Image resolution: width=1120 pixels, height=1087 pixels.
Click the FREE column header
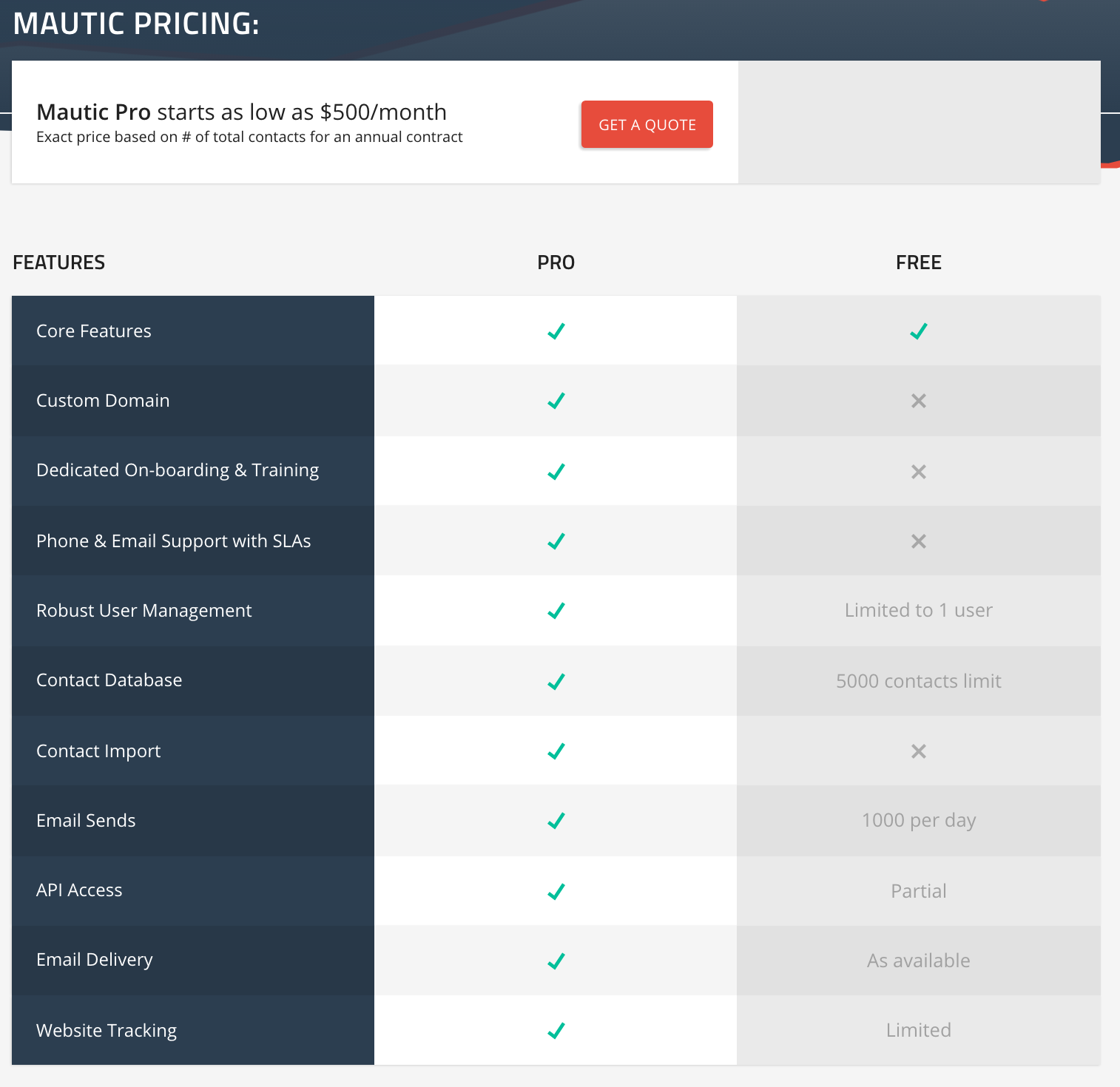(919, 263)
